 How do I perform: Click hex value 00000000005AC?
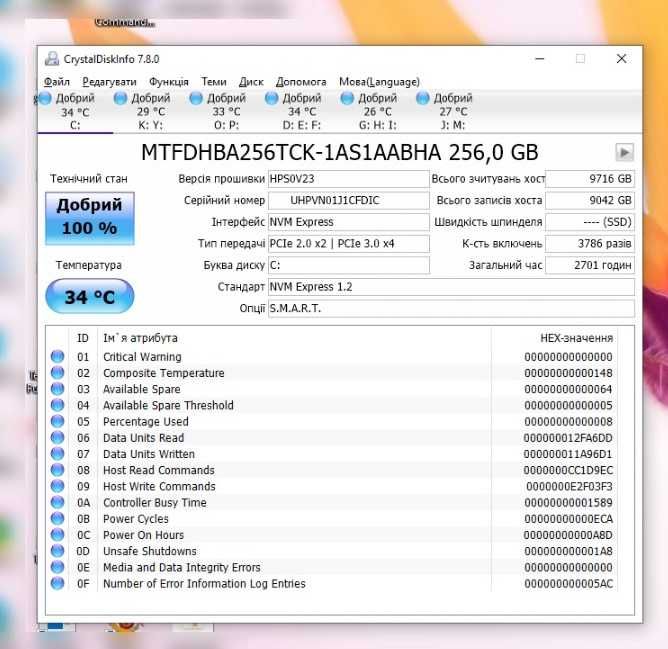point(568,583)
